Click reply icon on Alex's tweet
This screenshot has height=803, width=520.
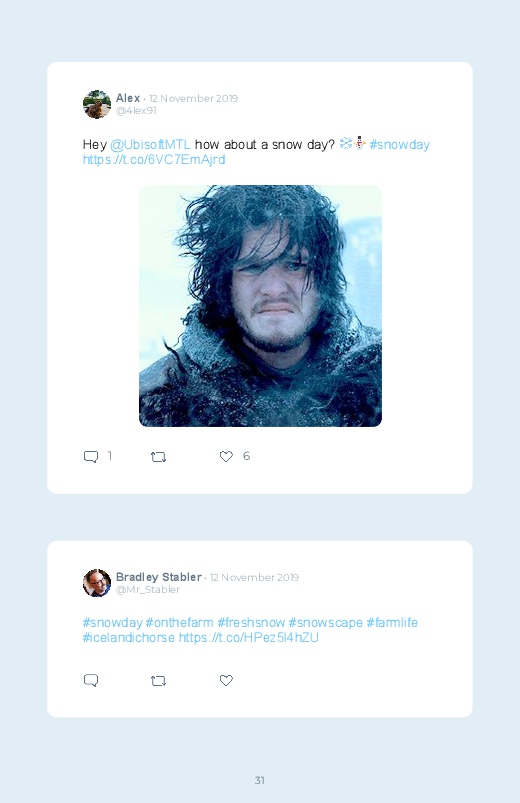pos(91,456)
